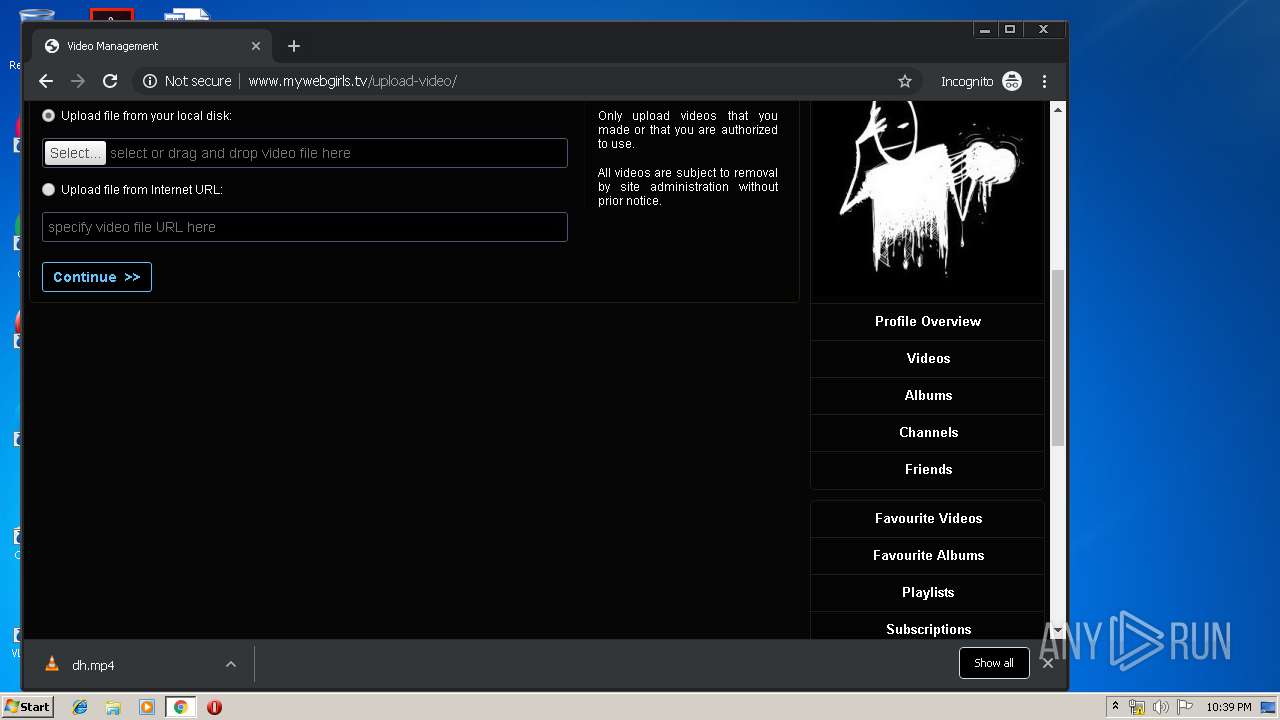Click the specify video file URL field
This screenshot has width=1280, height=720.
(305, 227)
